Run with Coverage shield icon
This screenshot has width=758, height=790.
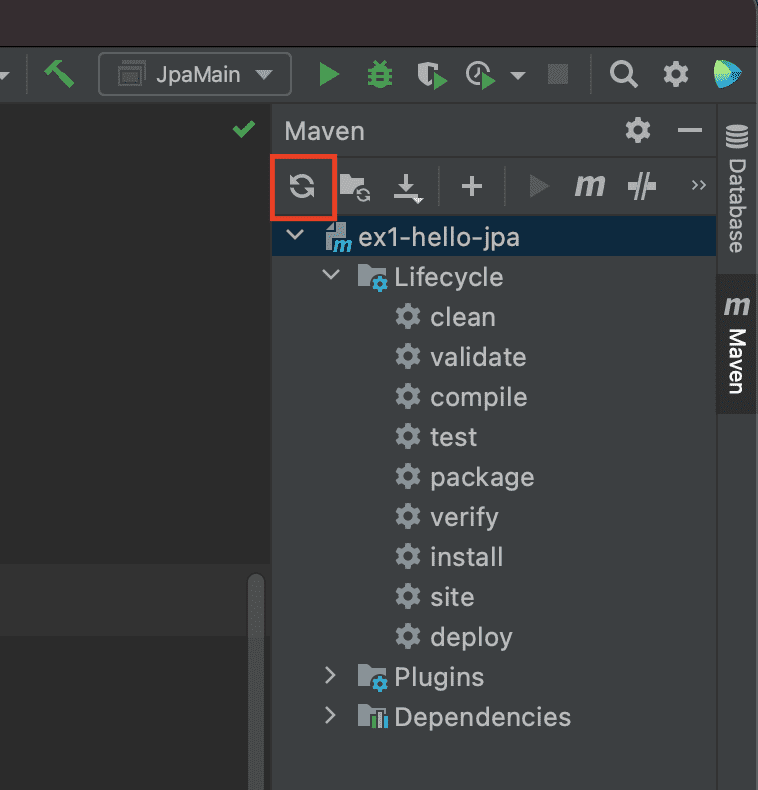pos(432,75)
